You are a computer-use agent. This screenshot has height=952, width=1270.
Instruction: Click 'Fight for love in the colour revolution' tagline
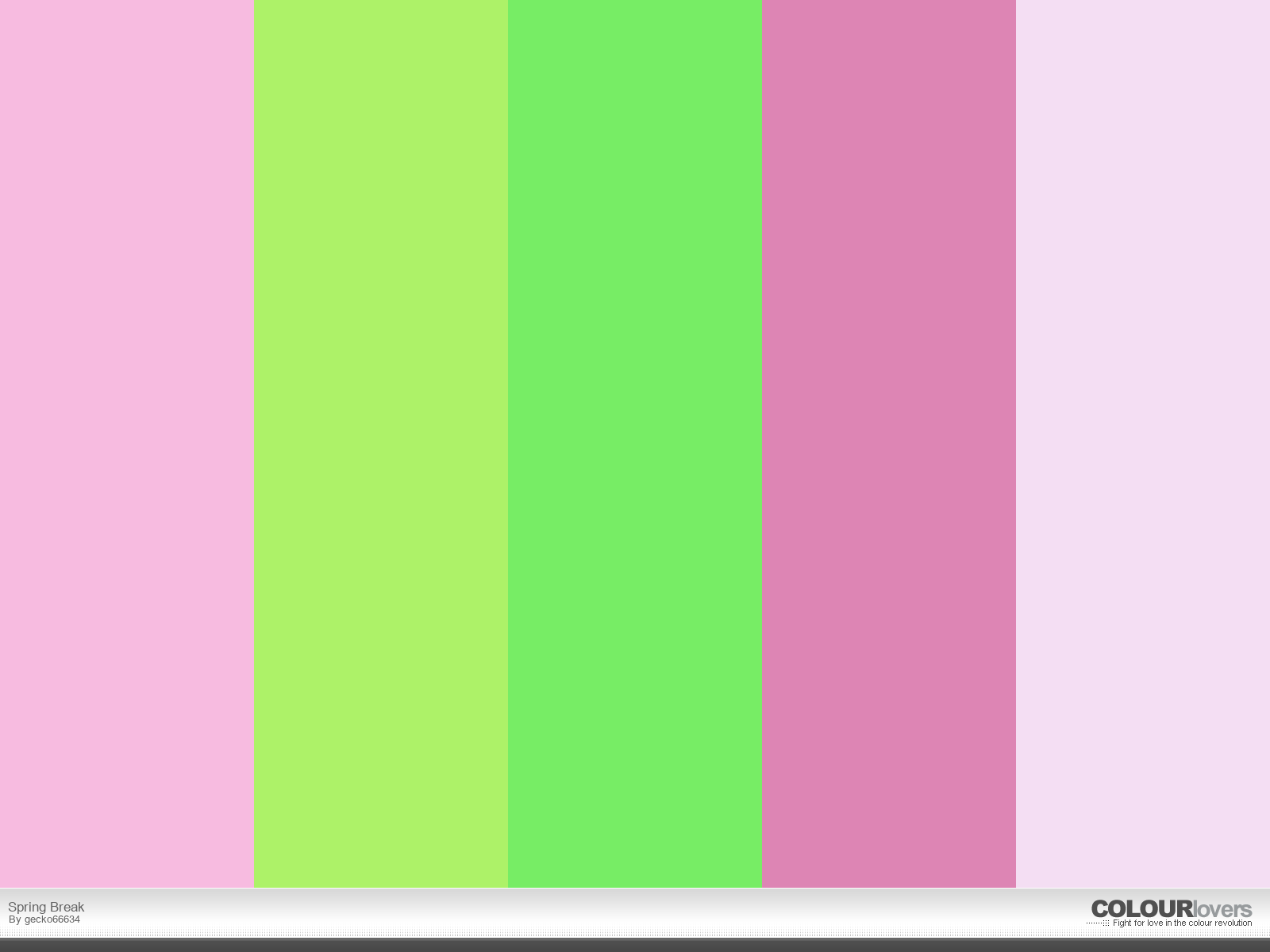point(1182,923)
